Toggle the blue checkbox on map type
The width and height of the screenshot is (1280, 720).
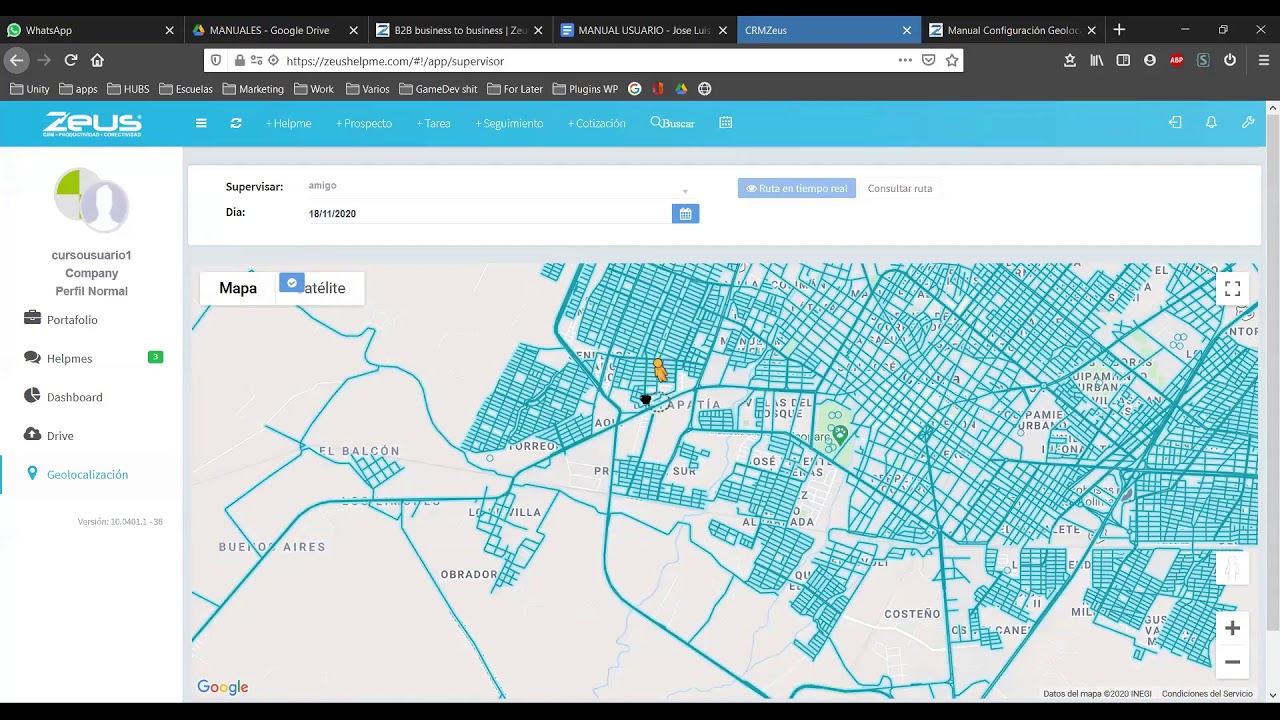[291, 283]
